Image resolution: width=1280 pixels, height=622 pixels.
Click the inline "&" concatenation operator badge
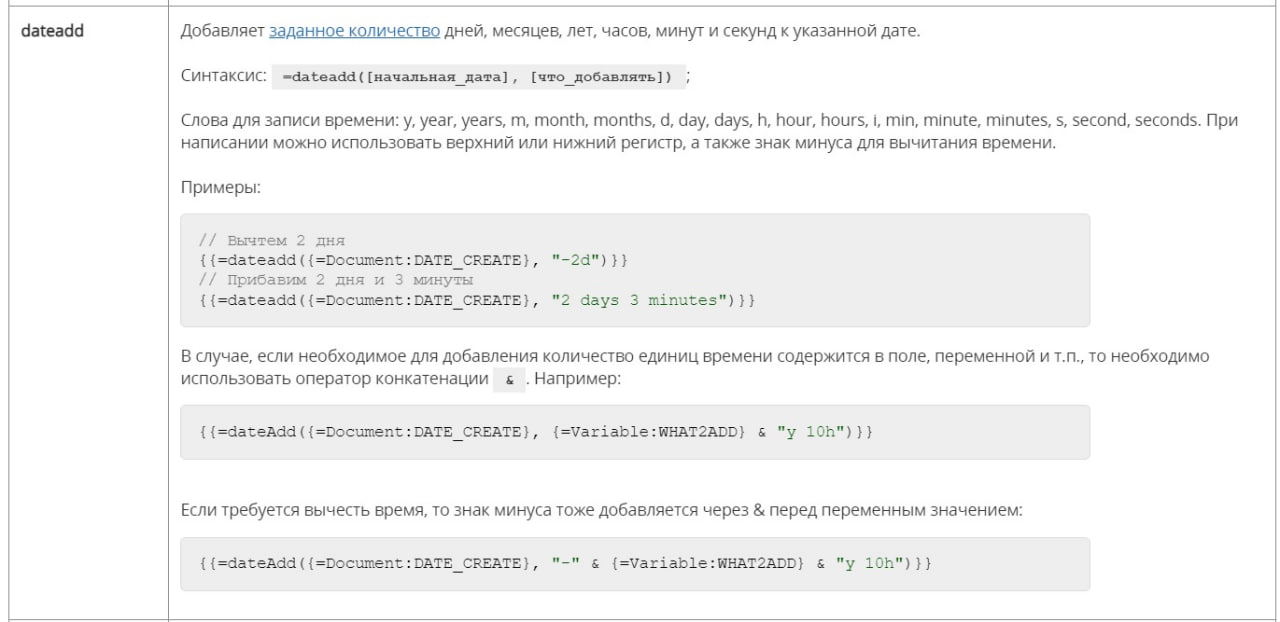click(x=509, y=382)
